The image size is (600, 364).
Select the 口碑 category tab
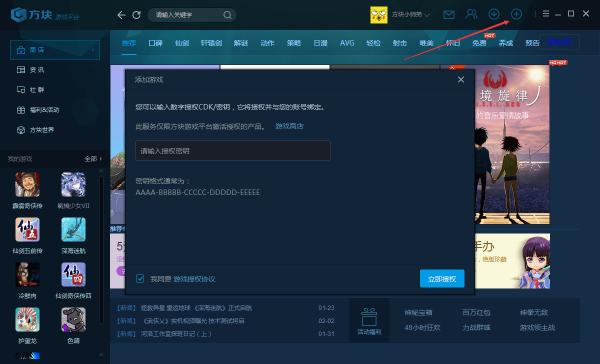[x=155, y=43]
